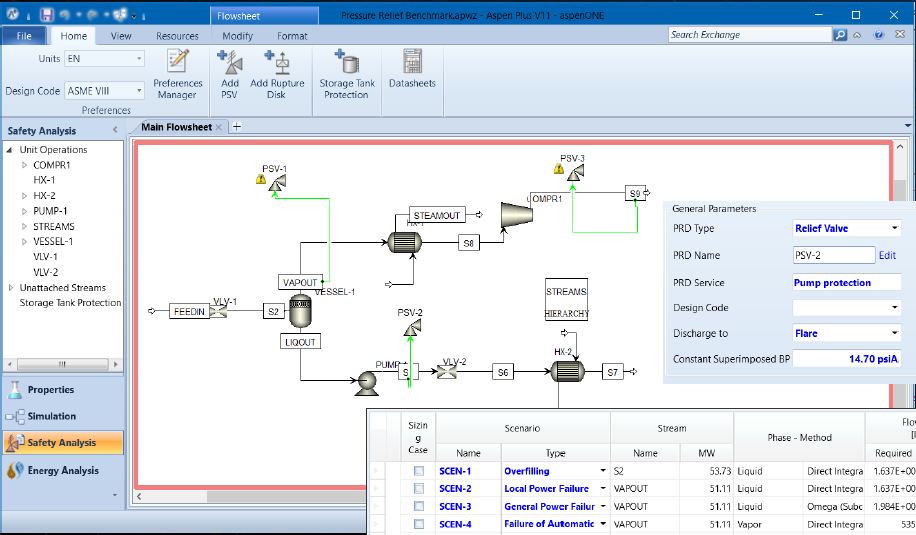Check the sizing case box for SCEN-3
Image resolution: width=916 pixels, height=535 pixels.
418,506
